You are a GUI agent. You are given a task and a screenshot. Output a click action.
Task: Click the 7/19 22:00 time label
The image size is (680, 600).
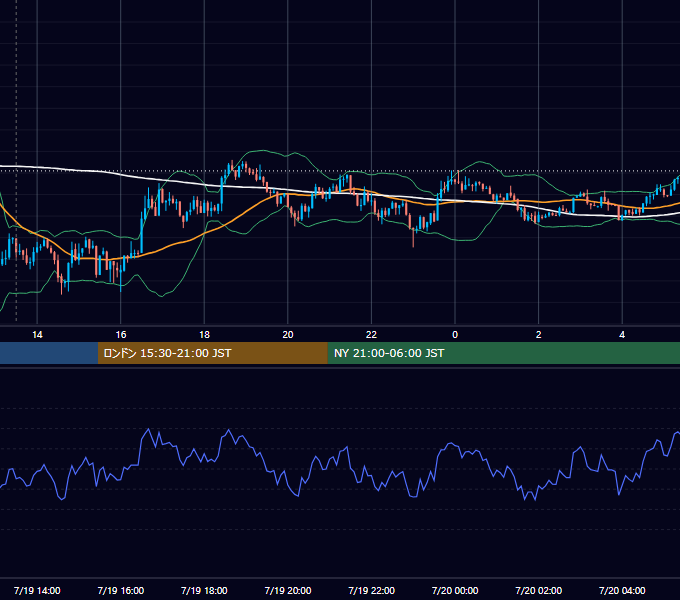tap(372, 590)
